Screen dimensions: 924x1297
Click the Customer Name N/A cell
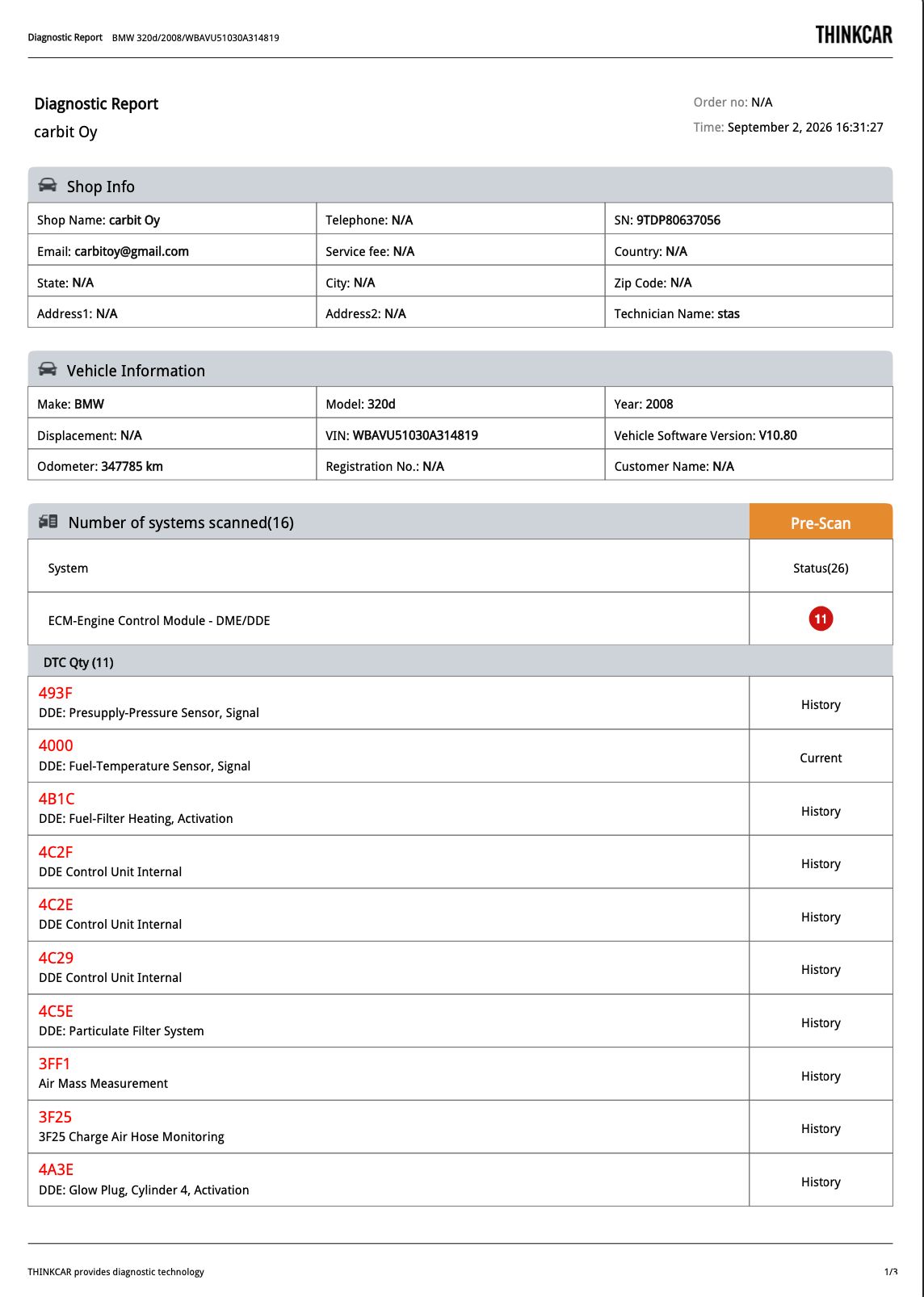click(749, 466)
